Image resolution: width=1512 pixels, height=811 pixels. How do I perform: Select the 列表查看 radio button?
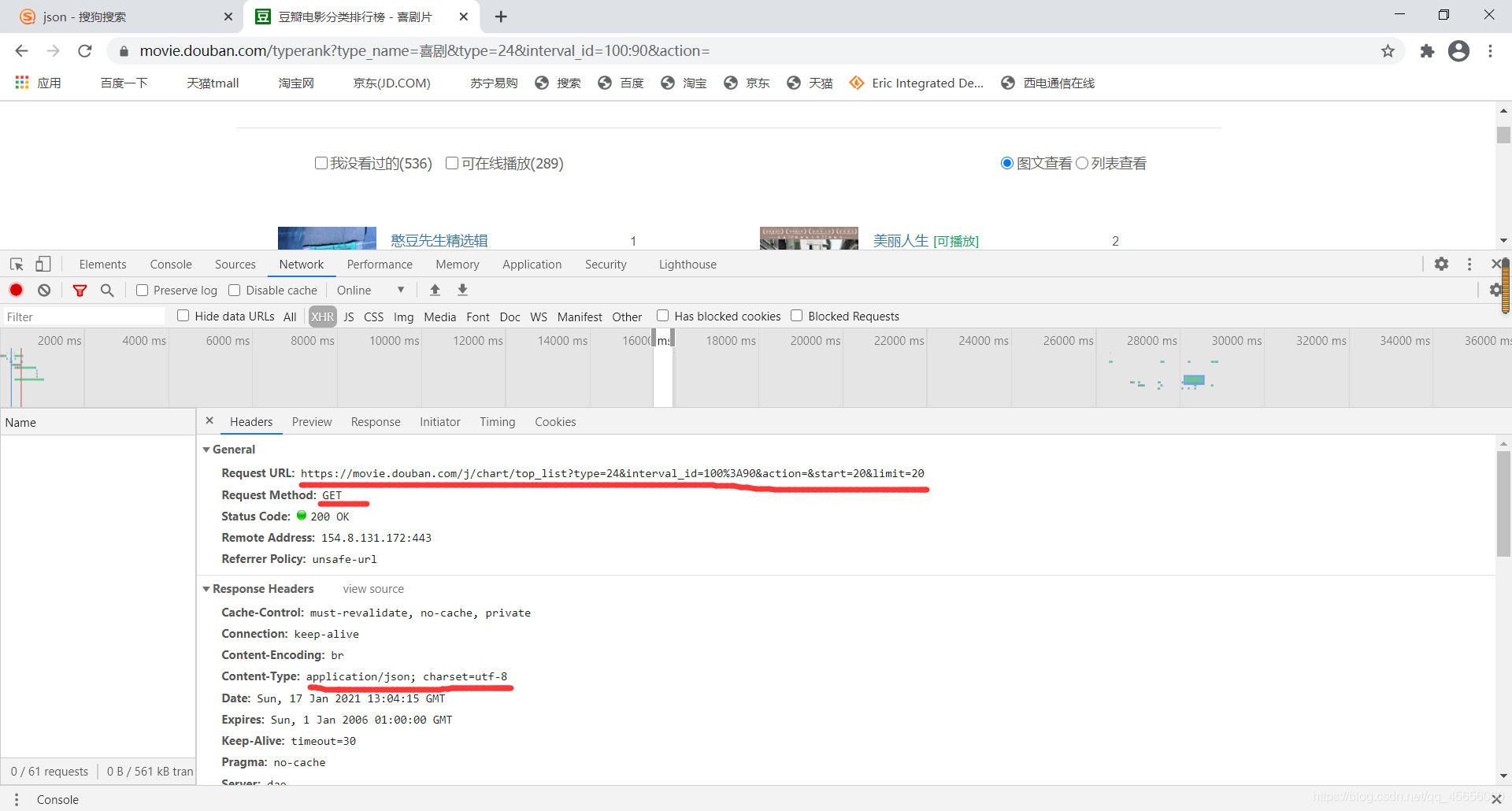click(x=1082, y=163)
